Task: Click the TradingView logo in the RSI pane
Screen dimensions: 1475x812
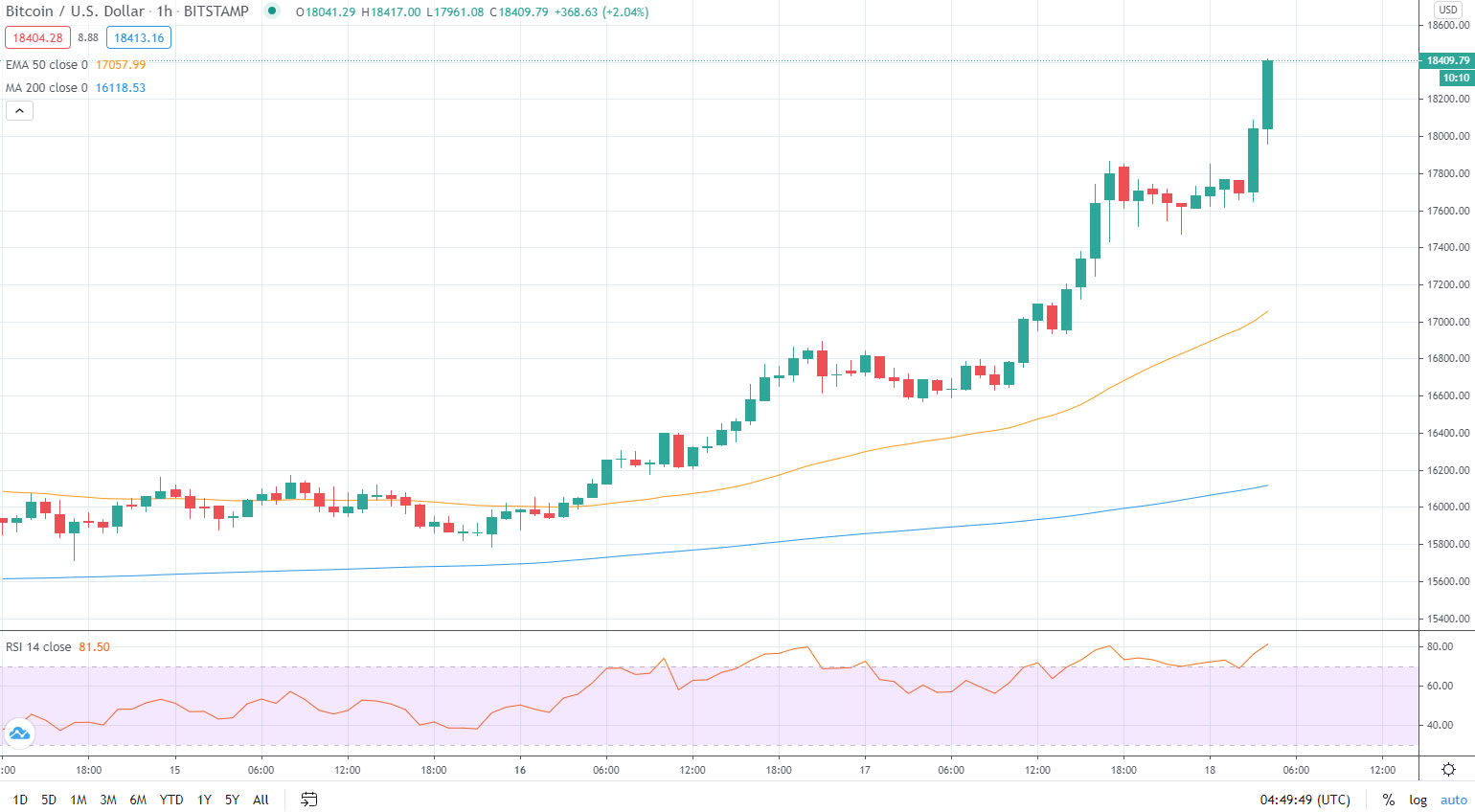Action: tap(21, 734)
